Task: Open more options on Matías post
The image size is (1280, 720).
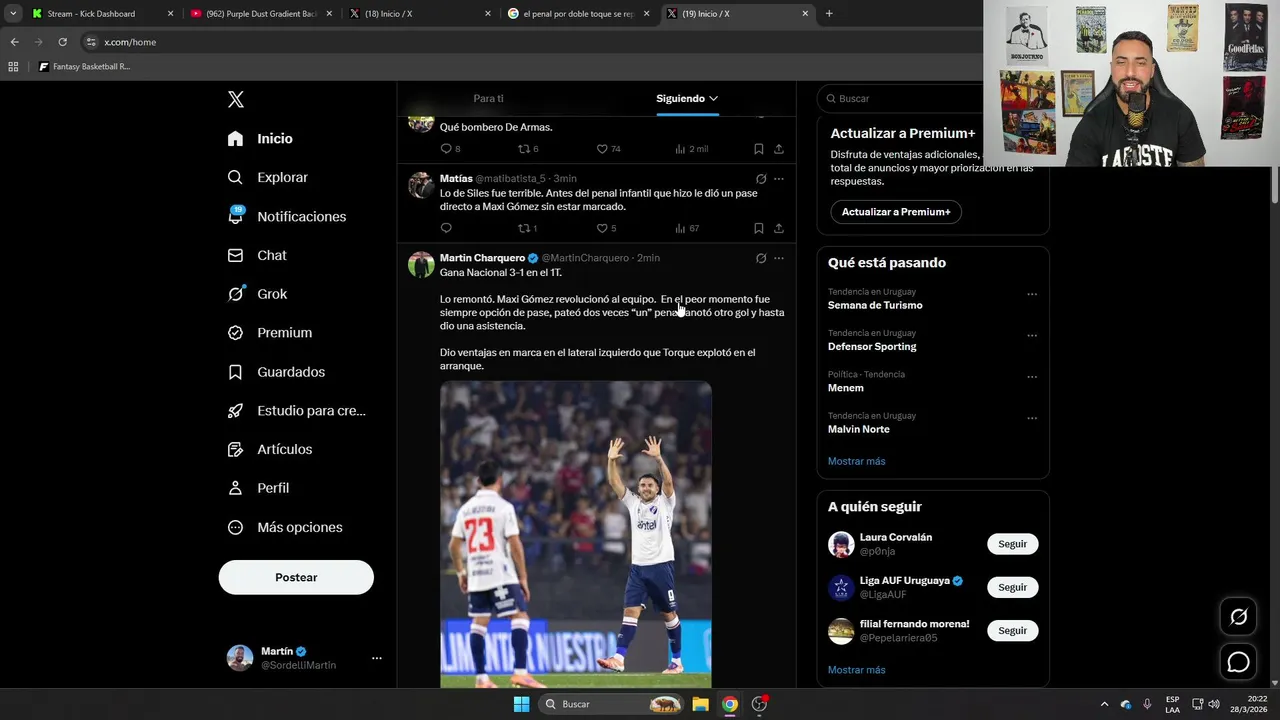Action: click(x=779, y=179)
